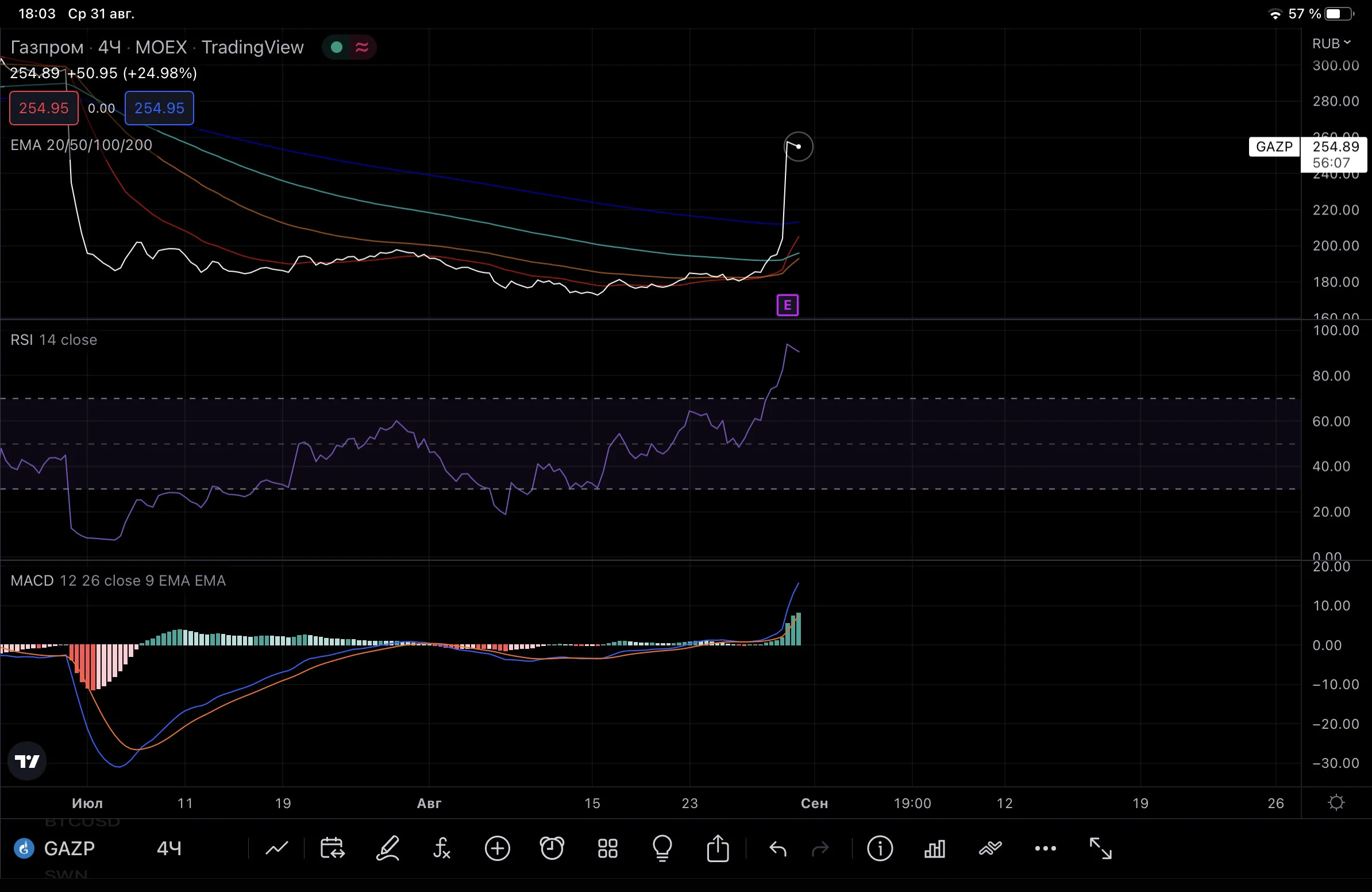Tap the battery indicator in status bar
The image size is (1372, 892).
tap(1340, 14)
